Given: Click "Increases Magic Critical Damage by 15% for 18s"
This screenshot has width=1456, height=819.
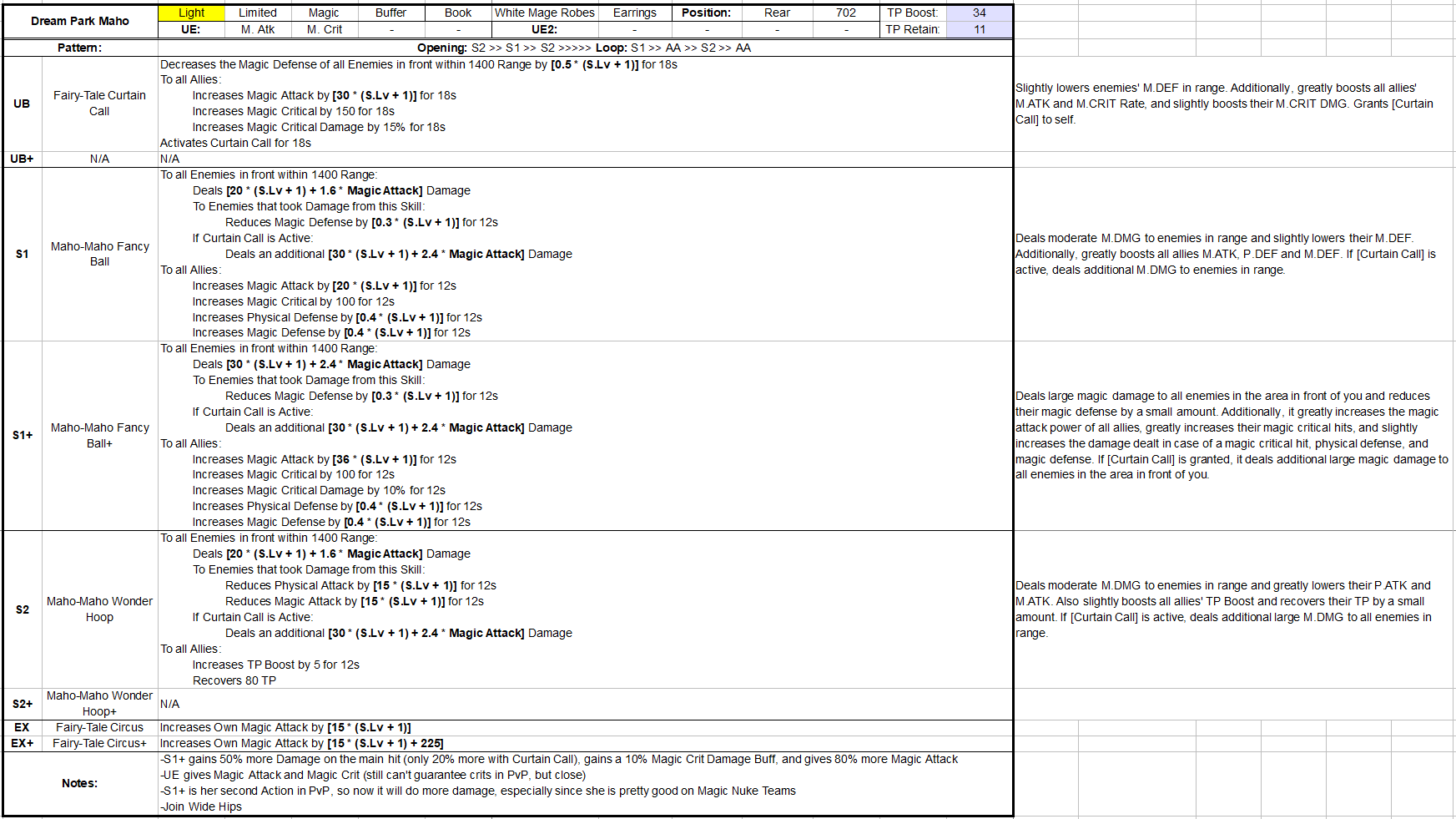Looking at the screenshot, I should [319, 127].
